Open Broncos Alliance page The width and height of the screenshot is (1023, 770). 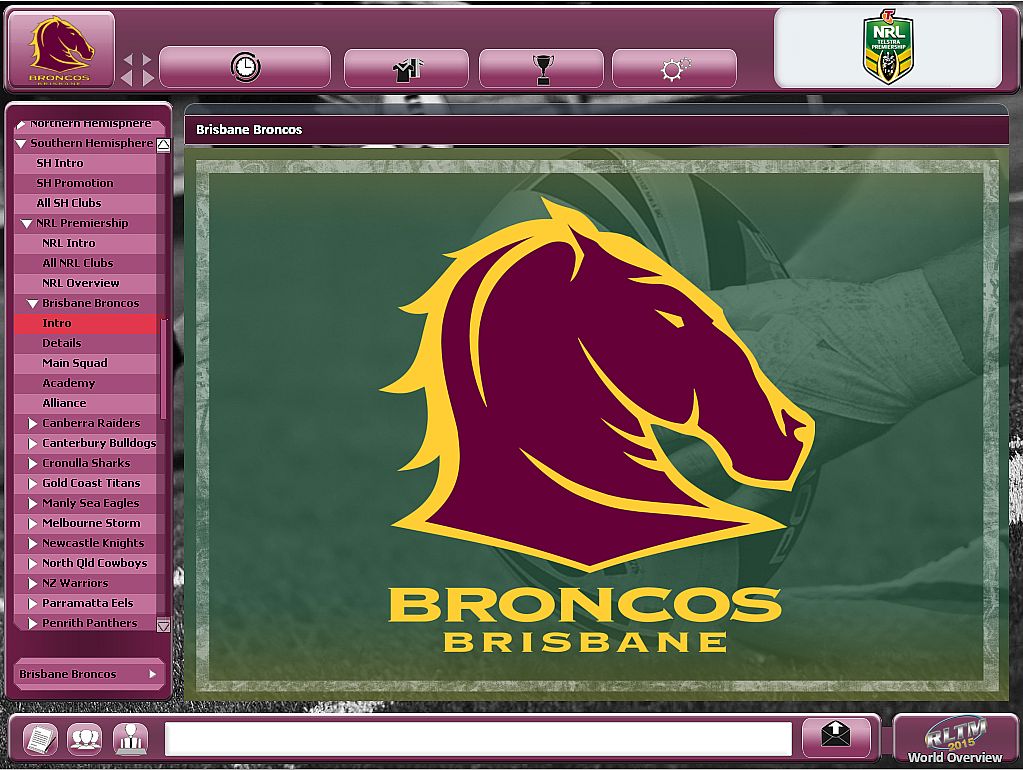point(85,403)
